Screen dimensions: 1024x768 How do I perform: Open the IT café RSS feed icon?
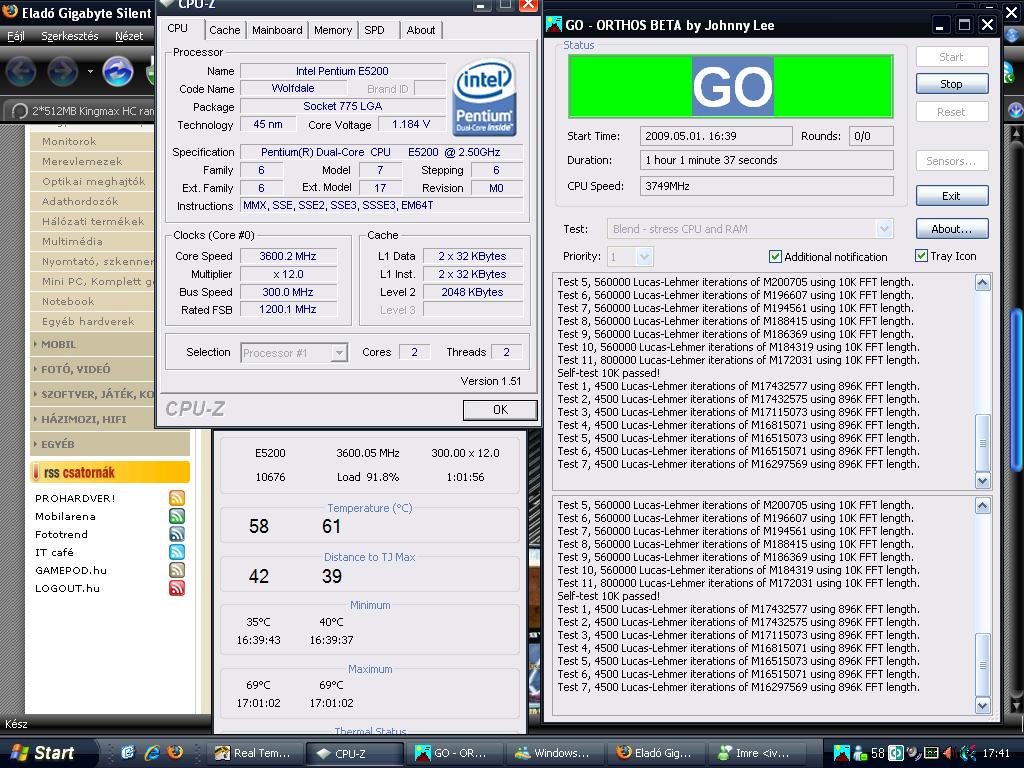(x=177, y=552)
